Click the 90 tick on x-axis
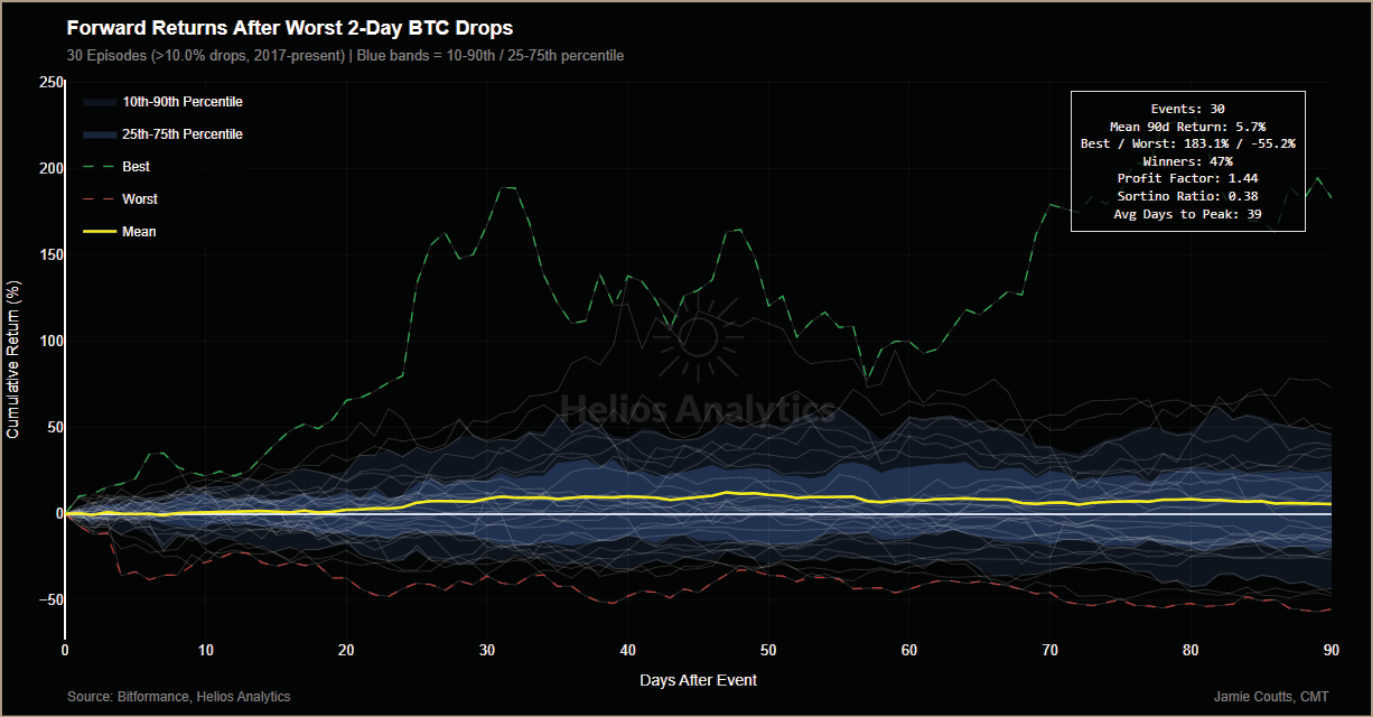 tap(1331, 649)
